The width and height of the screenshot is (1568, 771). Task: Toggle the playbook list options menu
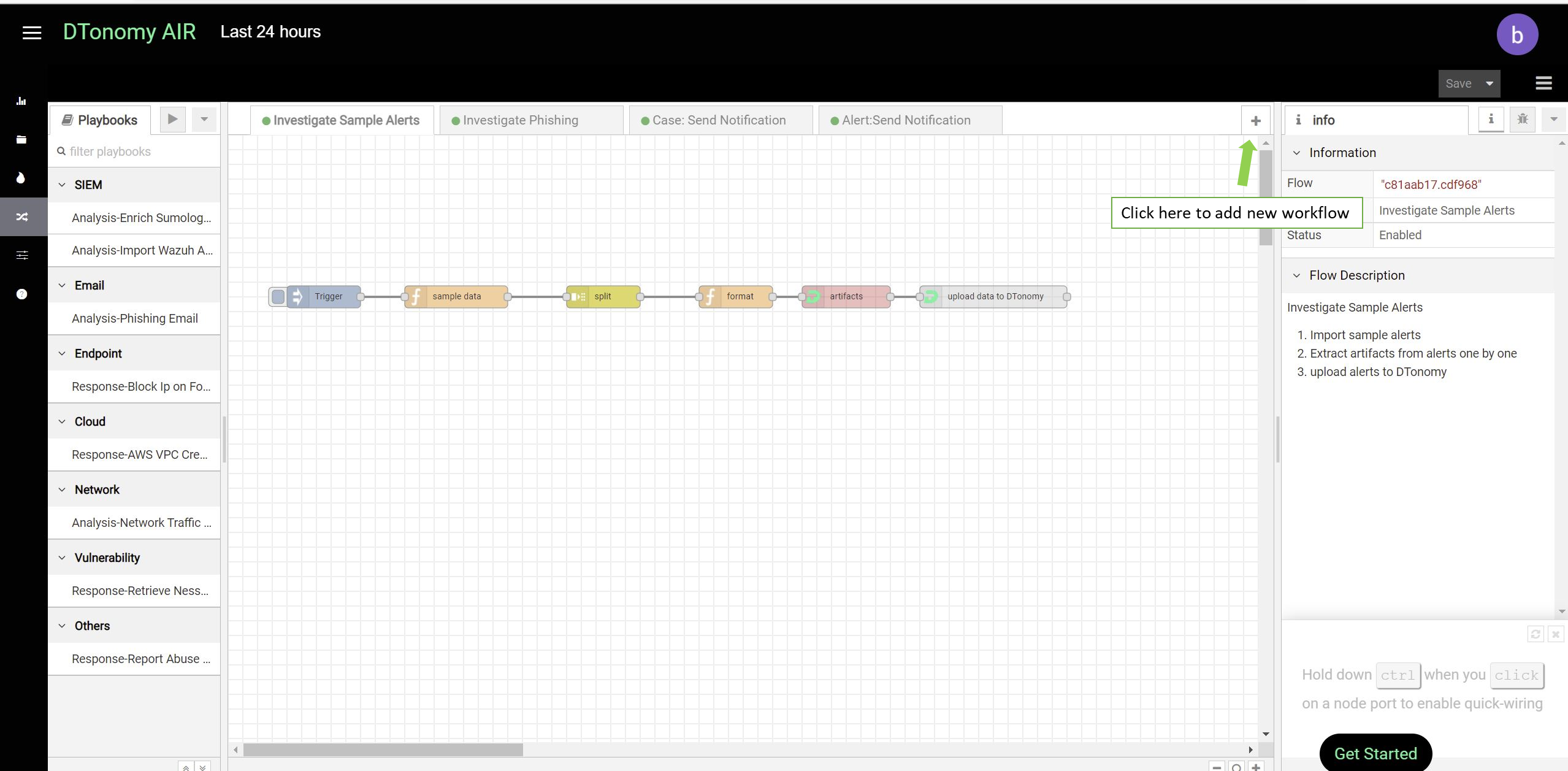click(204, 119)
